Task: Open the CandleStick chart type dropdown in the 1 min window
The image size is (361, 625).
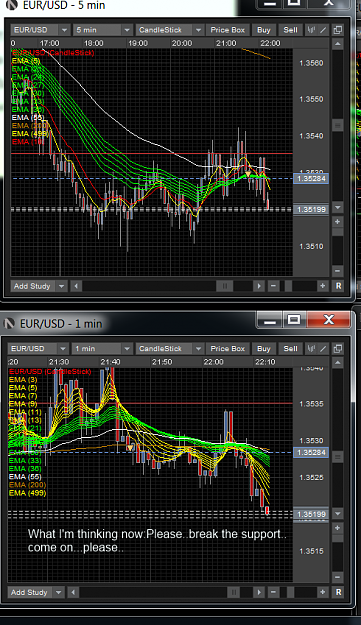Action: tap(170, 349)
